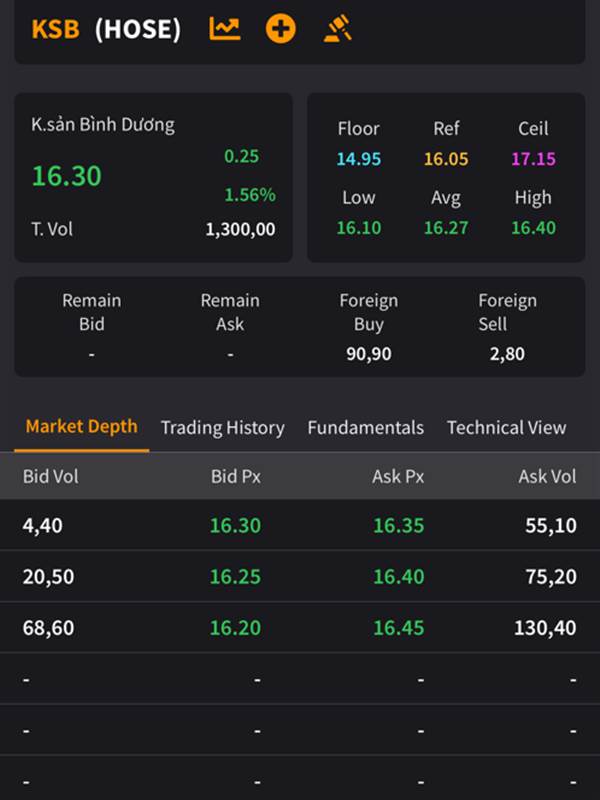The height and width of the screenshot is (800, 600).
Task: Tap ask price 16.45
Action: point(398,629)
